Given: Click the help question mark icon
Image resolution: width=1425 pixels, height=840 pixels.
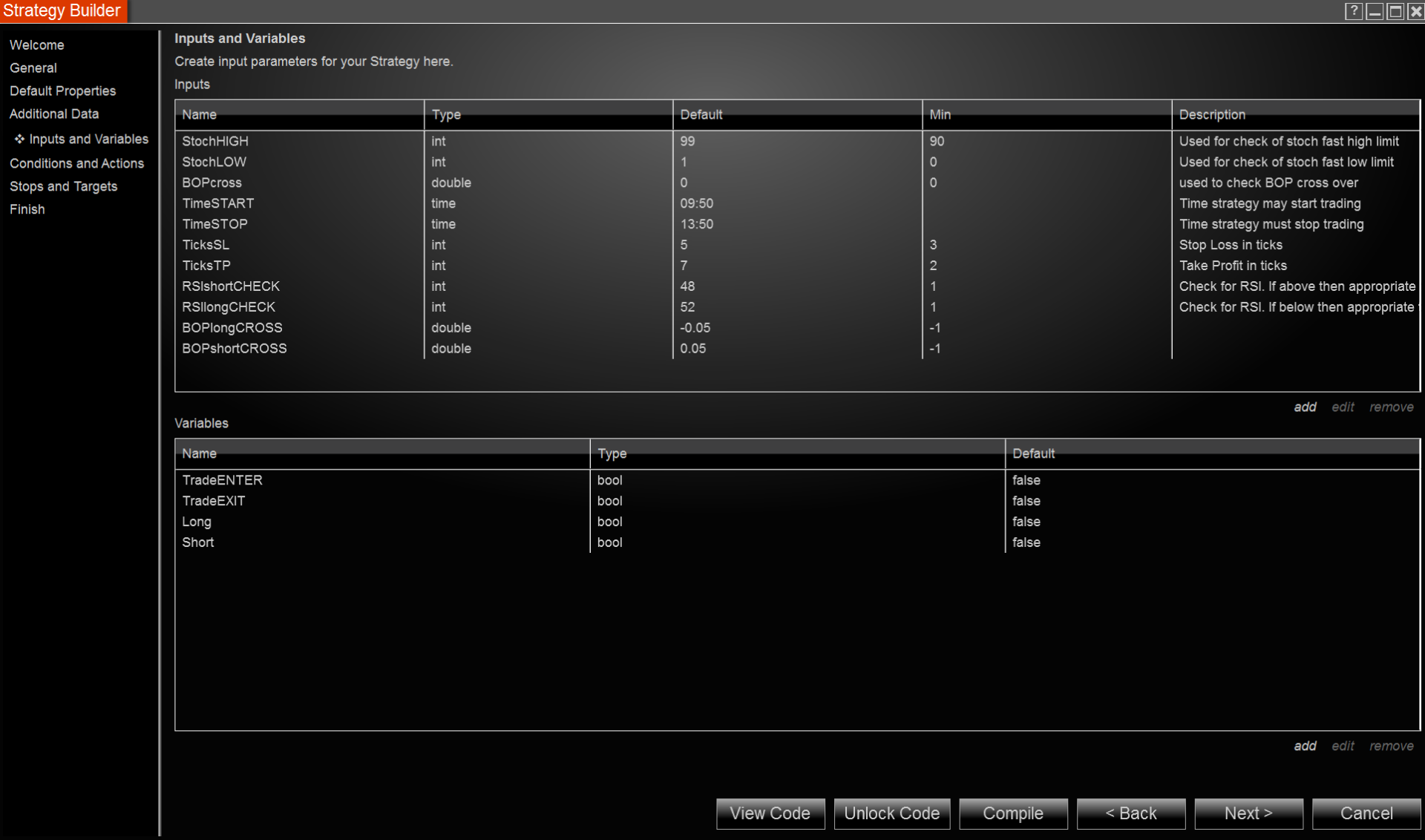Looking at the screenshot, I should click(x=1353, y=11).
